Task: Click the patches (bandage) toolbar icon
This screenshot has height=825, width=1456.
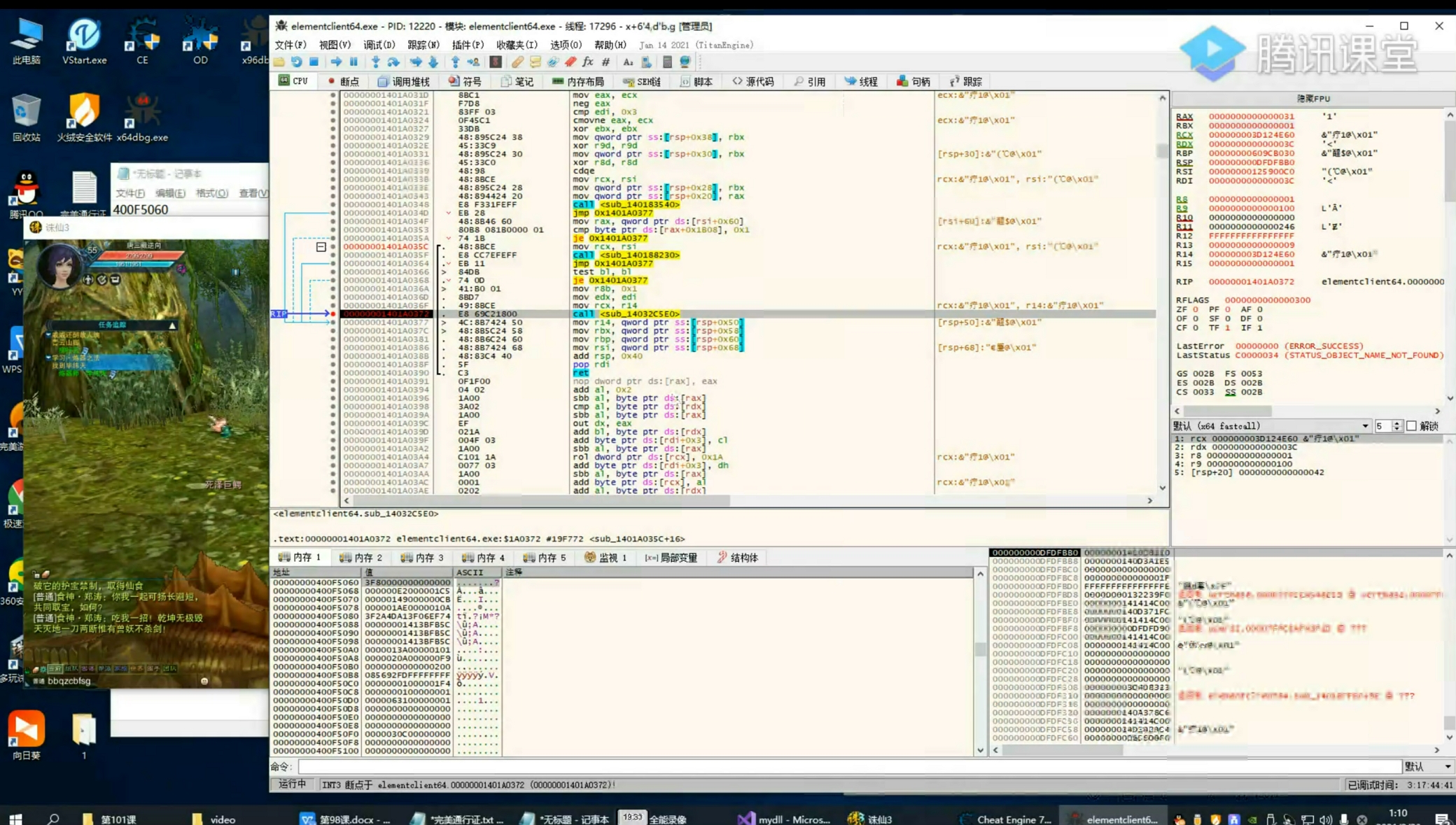Action: 518,62
